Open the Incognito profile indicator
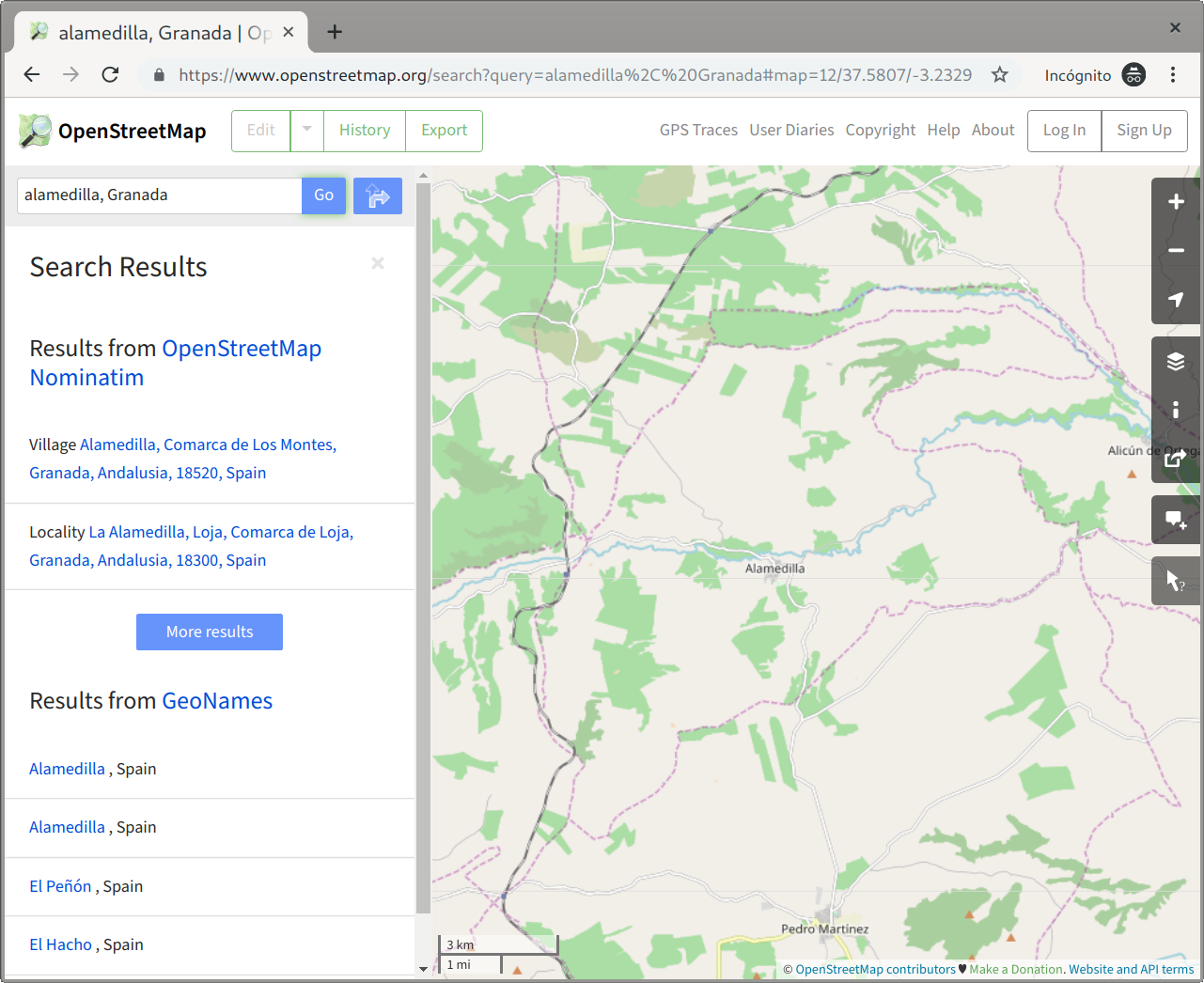Screen dimensions: 1204x983 click(1095, 74)
